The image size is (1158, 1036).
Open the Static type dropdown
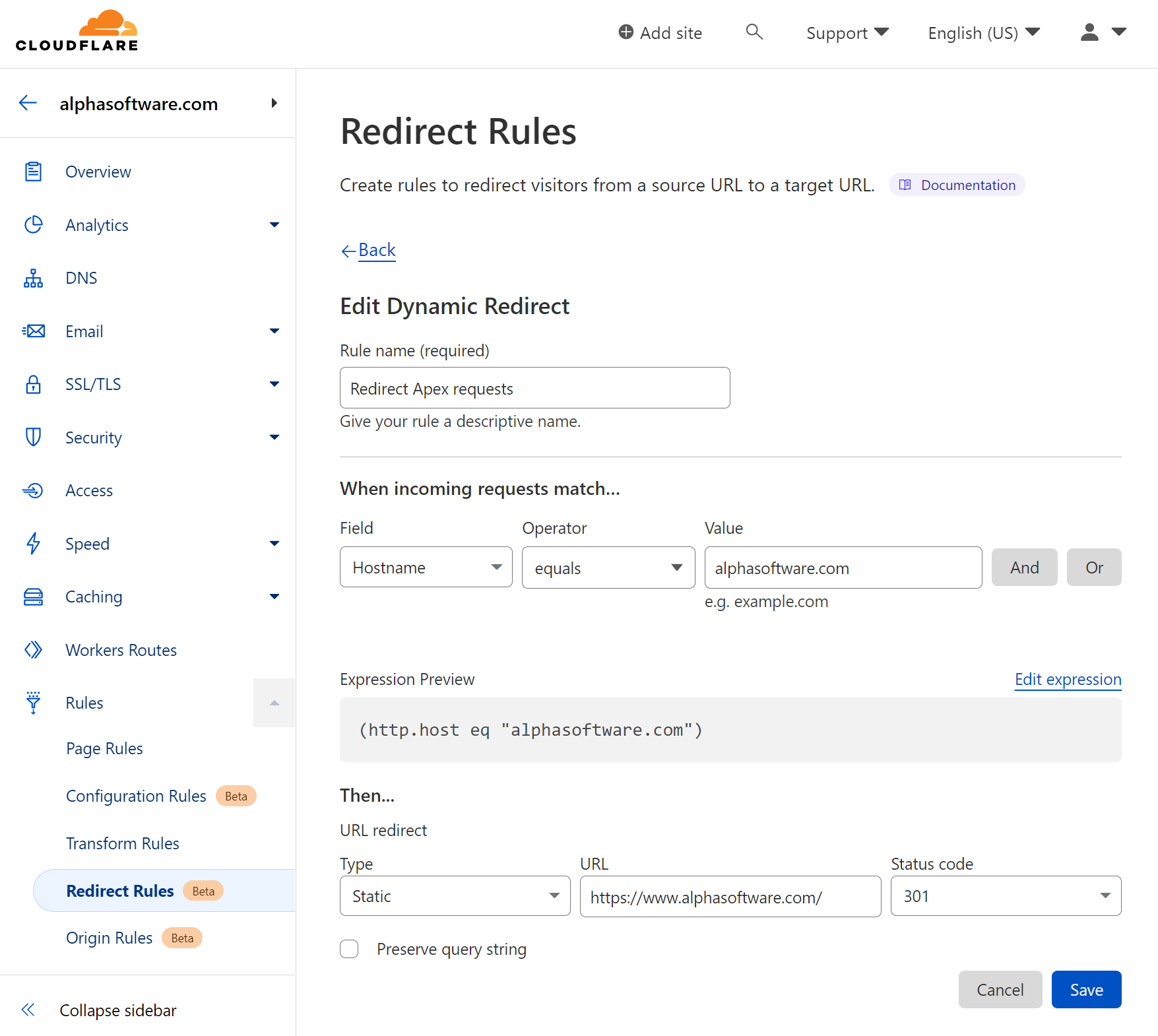click(455, 896)
